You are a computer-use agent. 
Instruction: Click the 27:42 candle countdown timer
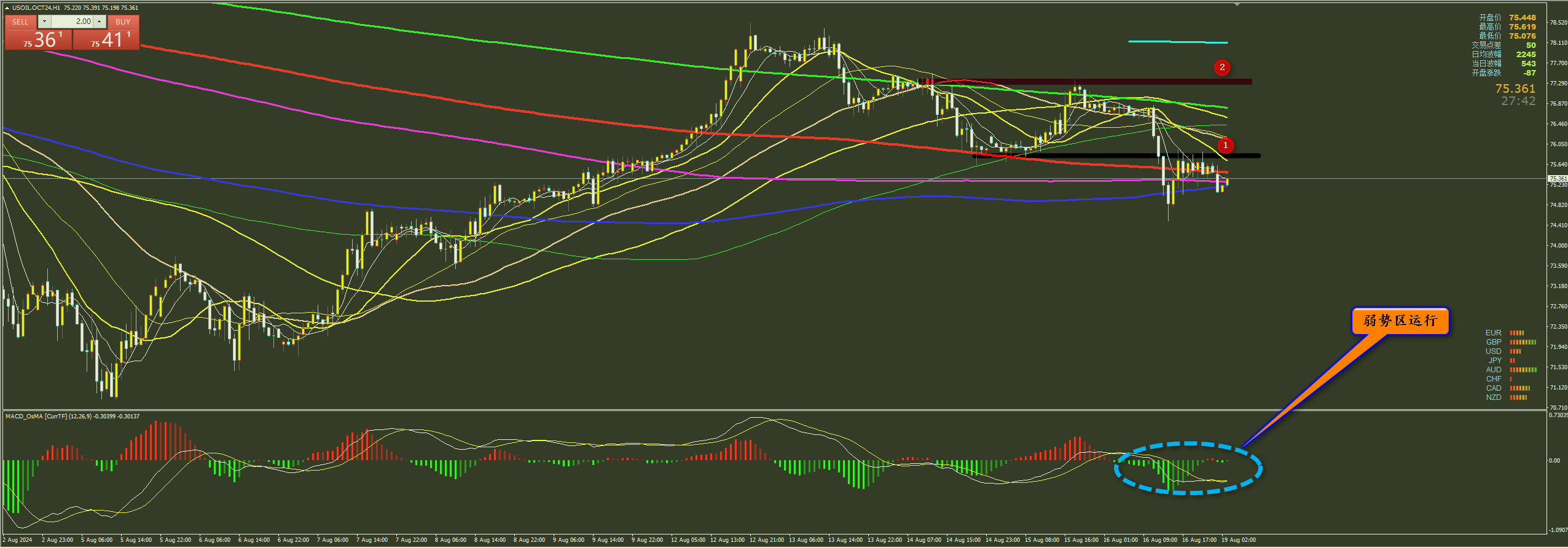pos(1518,101)
